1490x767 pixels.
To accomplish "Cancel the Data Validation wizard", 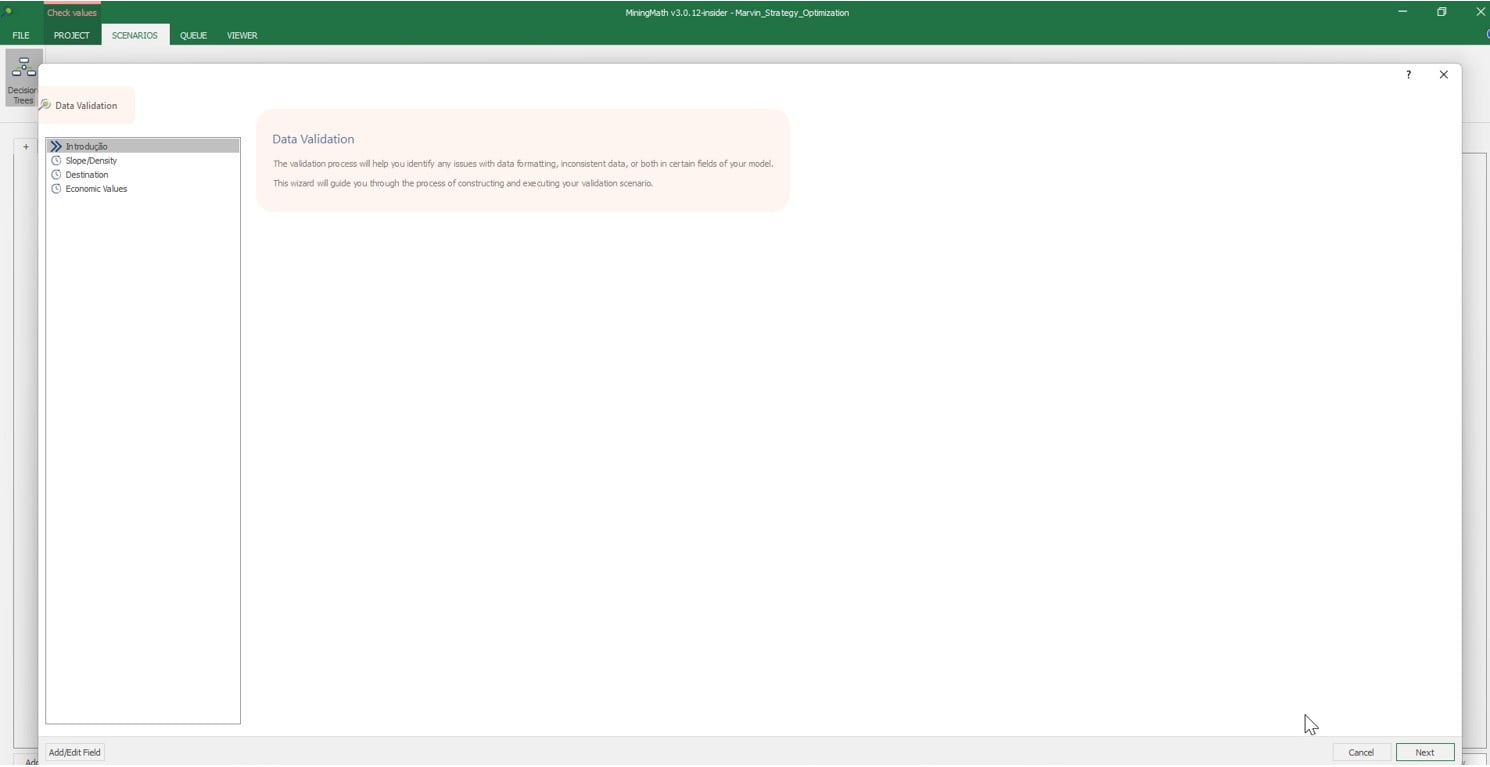I will 1360,752.
